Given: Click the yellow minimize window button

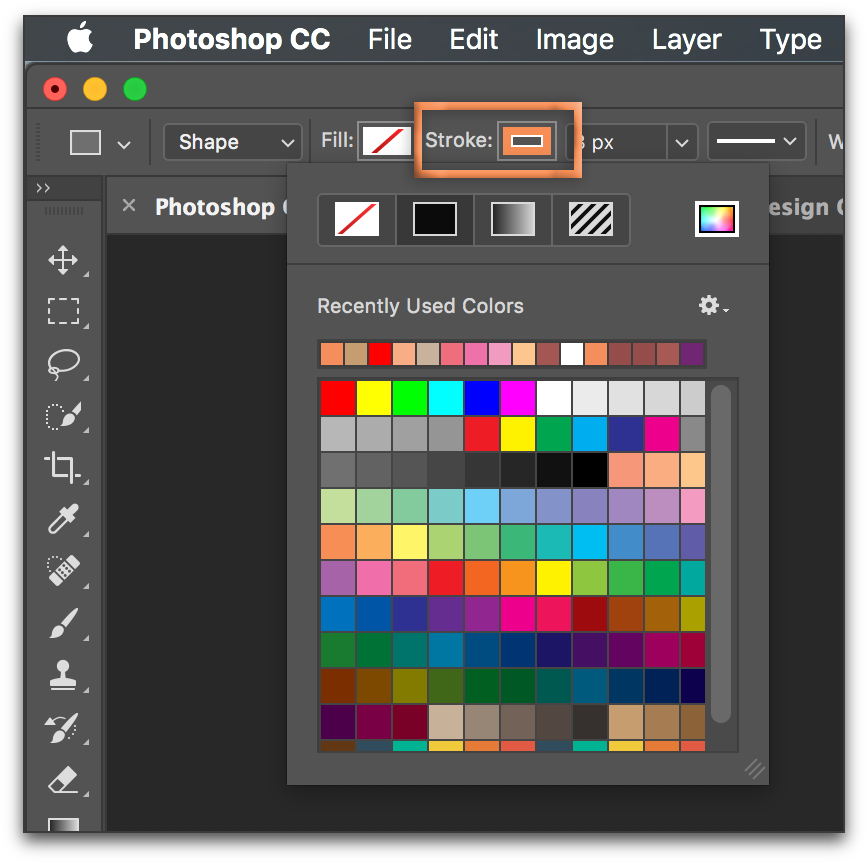Looking at the screenshot, I should 95,89.
